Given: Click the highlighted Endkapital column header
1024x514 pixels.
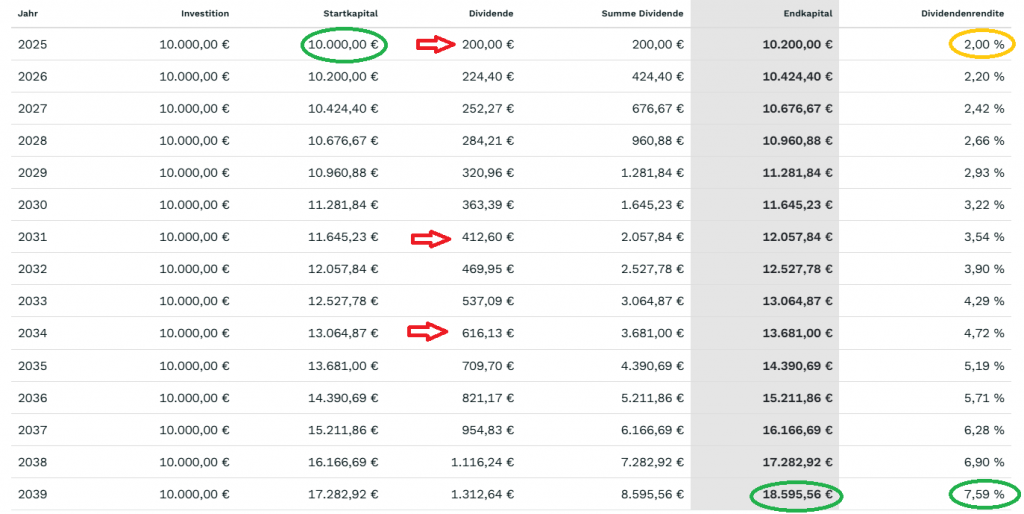Looking at the screenshot, I should click(x=808, y=14).
